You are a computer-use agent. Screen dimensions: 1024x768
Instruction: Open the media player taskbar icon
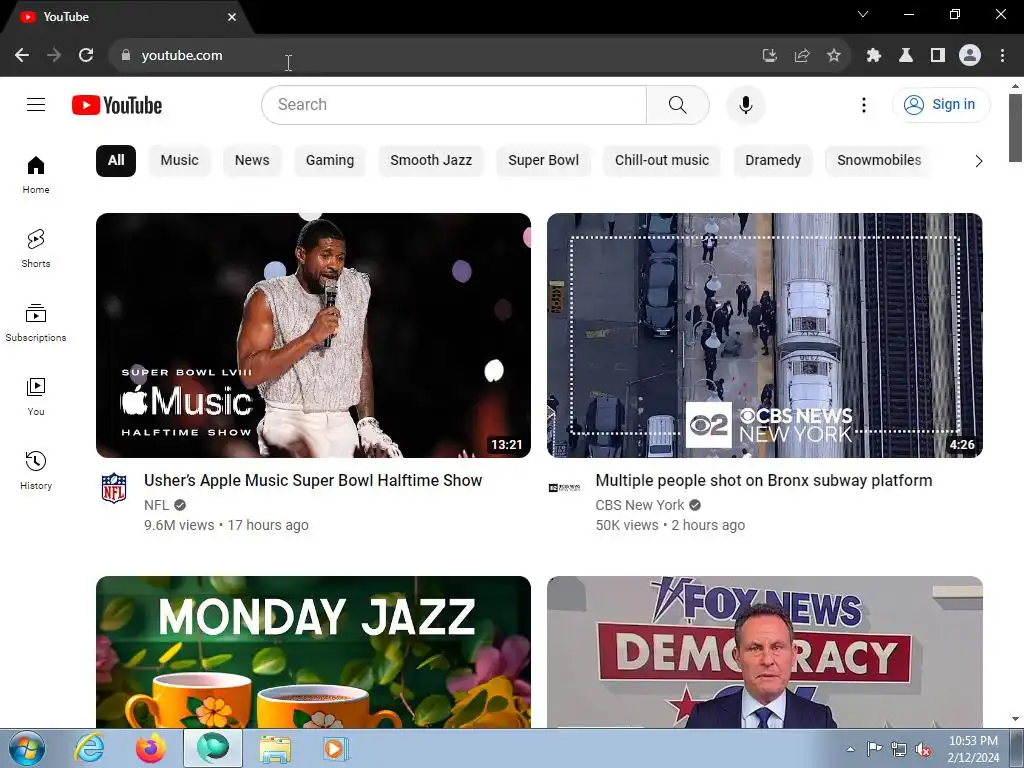(336, 748)
